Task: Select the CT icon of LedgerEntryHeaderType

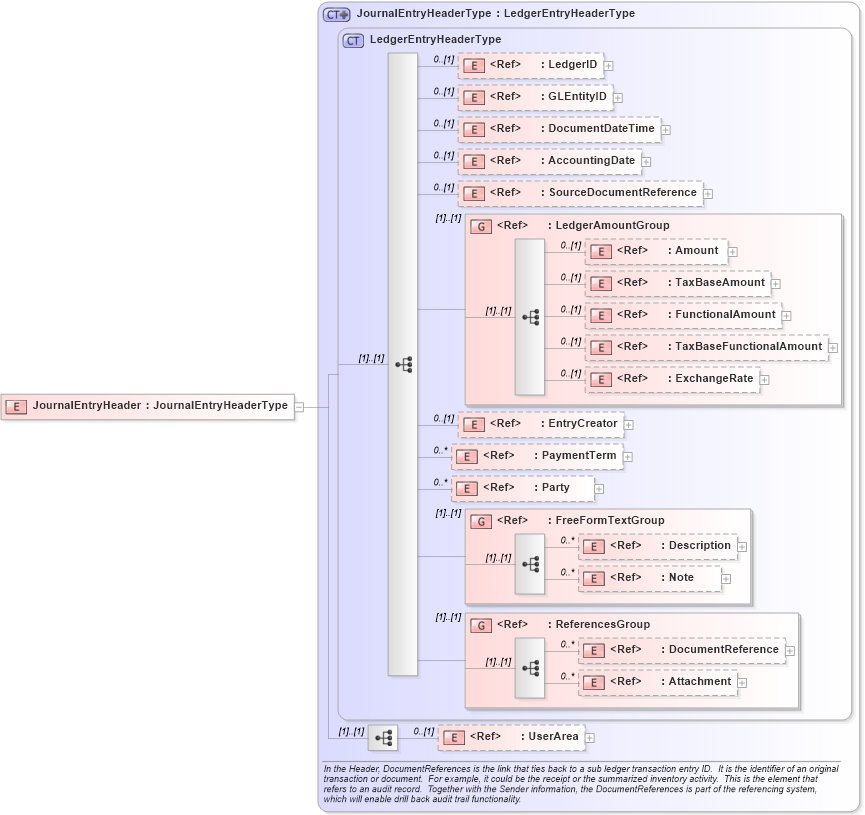Action: click(352, 40)
